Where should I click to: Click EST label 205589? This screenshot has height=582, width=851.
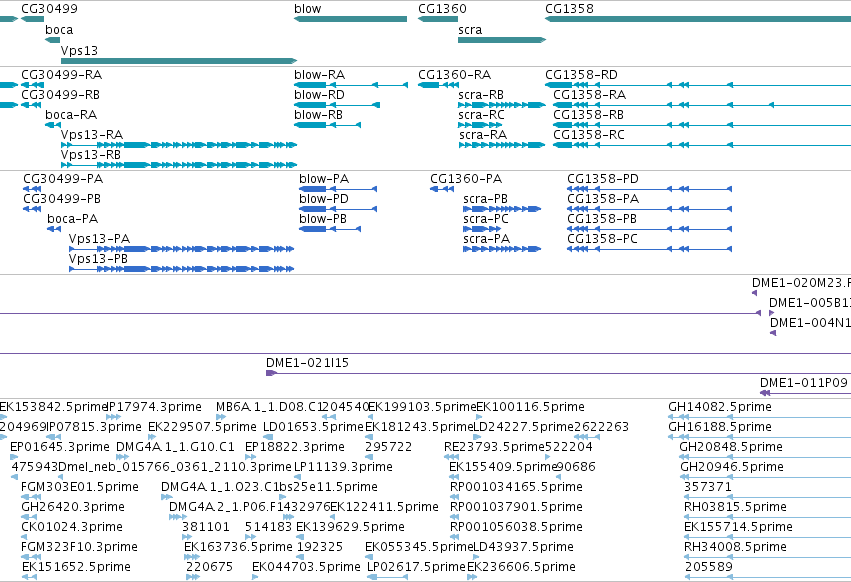709,567
